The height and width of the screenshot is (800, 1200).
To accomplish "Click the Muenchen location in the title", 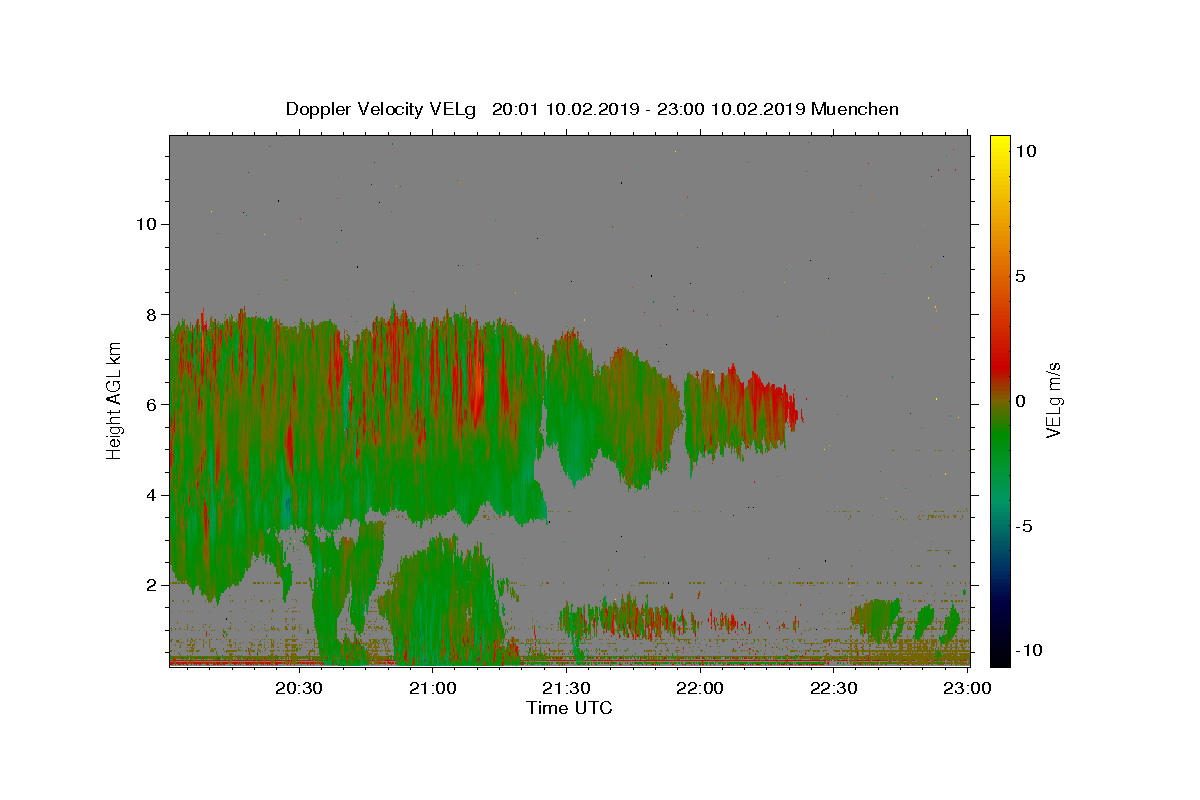I will (x=855, y=109).
